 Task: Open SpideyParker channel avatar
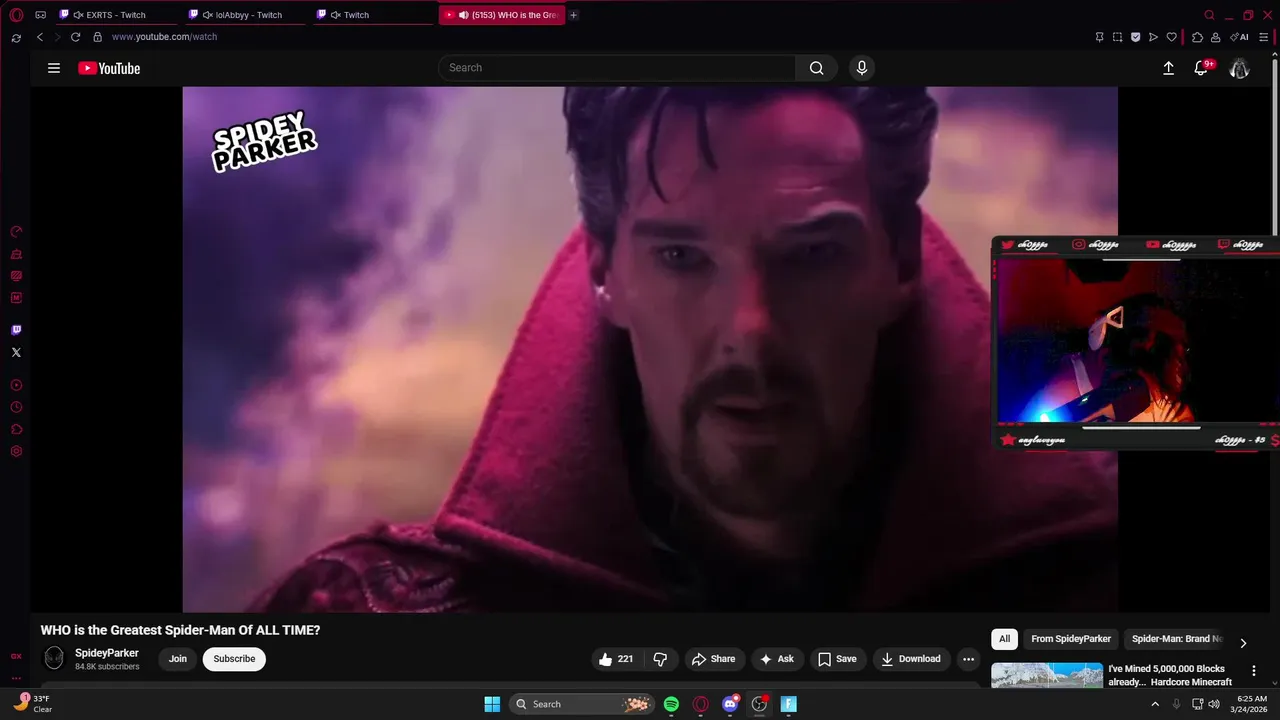[54, 658]
